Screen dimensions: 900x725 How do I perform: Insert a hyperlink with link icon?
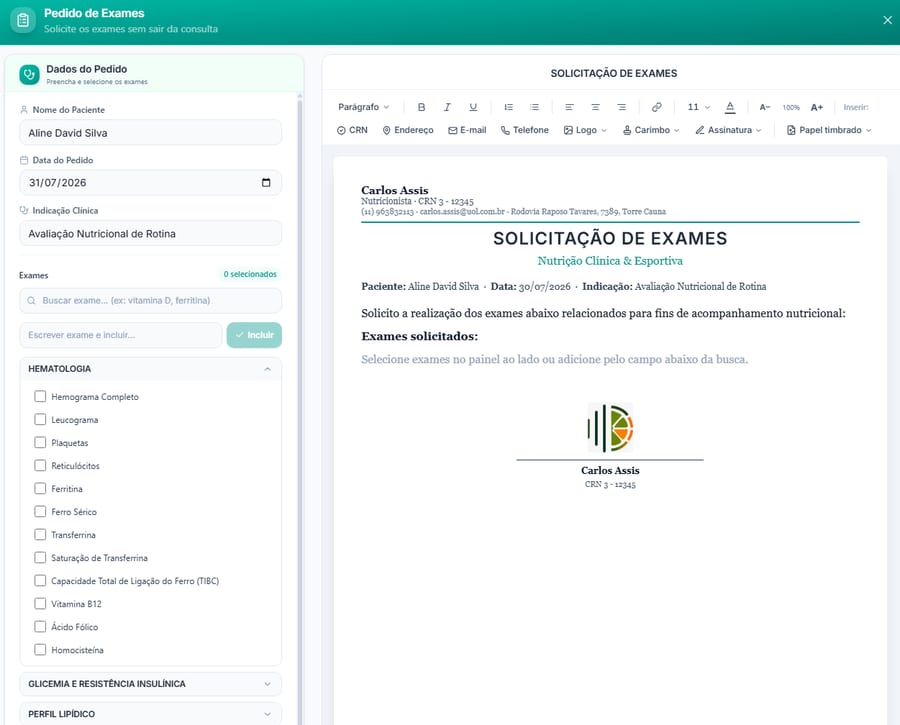657,107
